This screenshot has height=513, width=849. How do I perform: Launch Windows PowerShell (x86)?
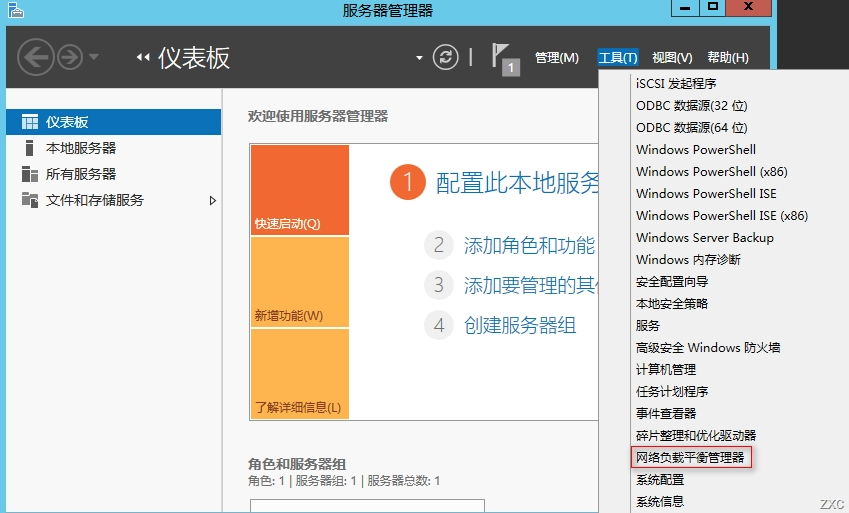[711, 171]
